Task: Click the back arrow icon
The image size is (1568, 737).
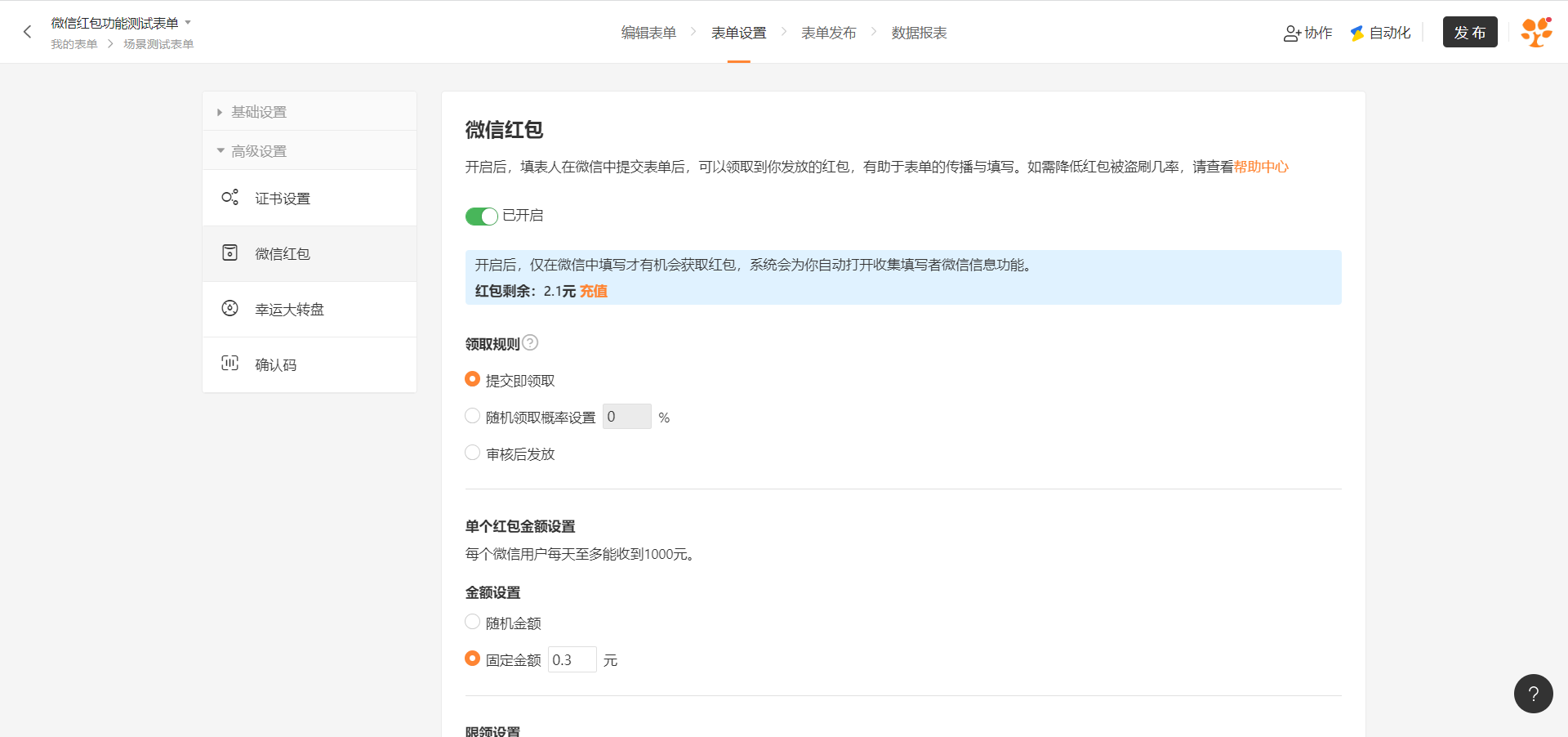Action: [27, 32]
